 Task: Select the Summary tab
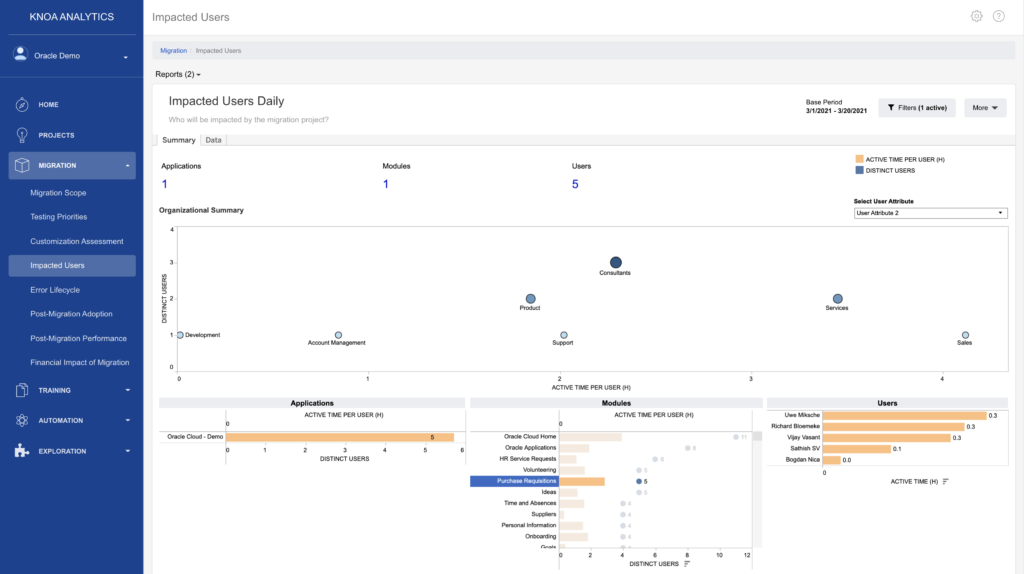tap(178, 140)
